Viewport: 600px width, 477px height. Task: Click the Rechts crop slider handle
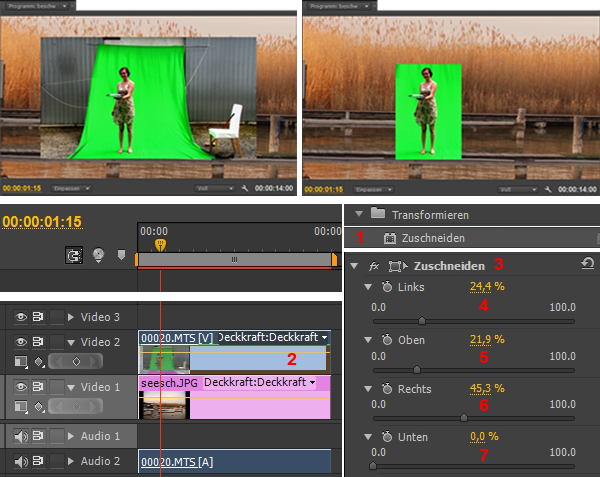coord(463,418)
